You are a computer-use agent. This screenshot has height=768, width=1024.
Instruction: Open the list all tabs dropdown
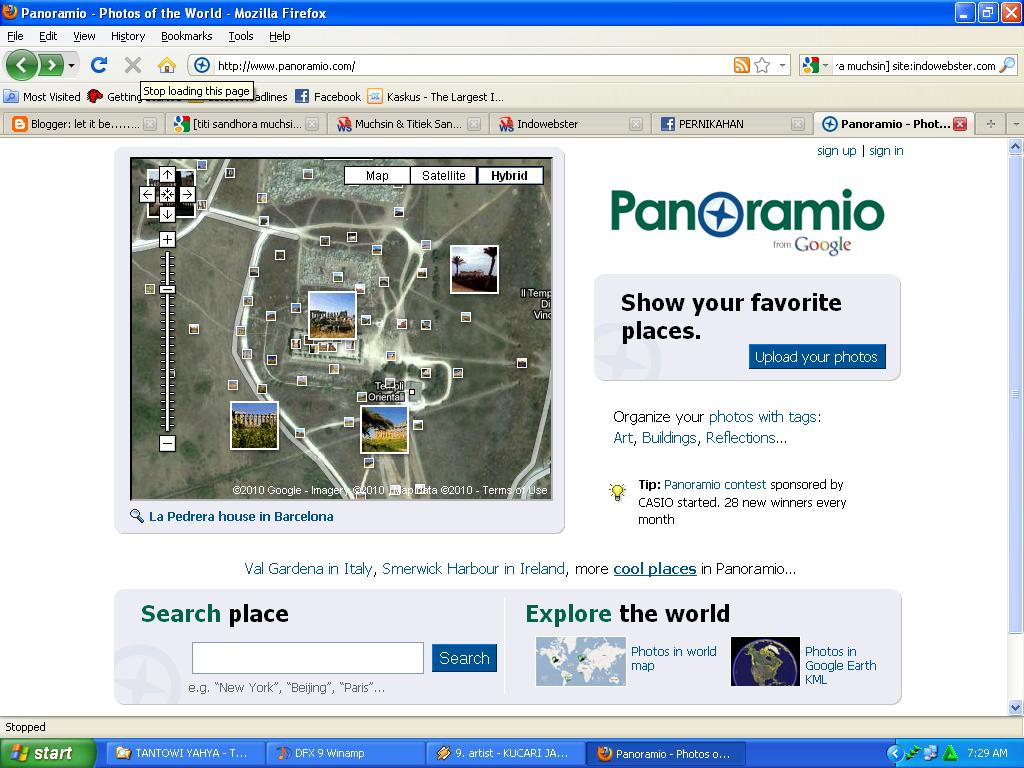point(1015,123)
